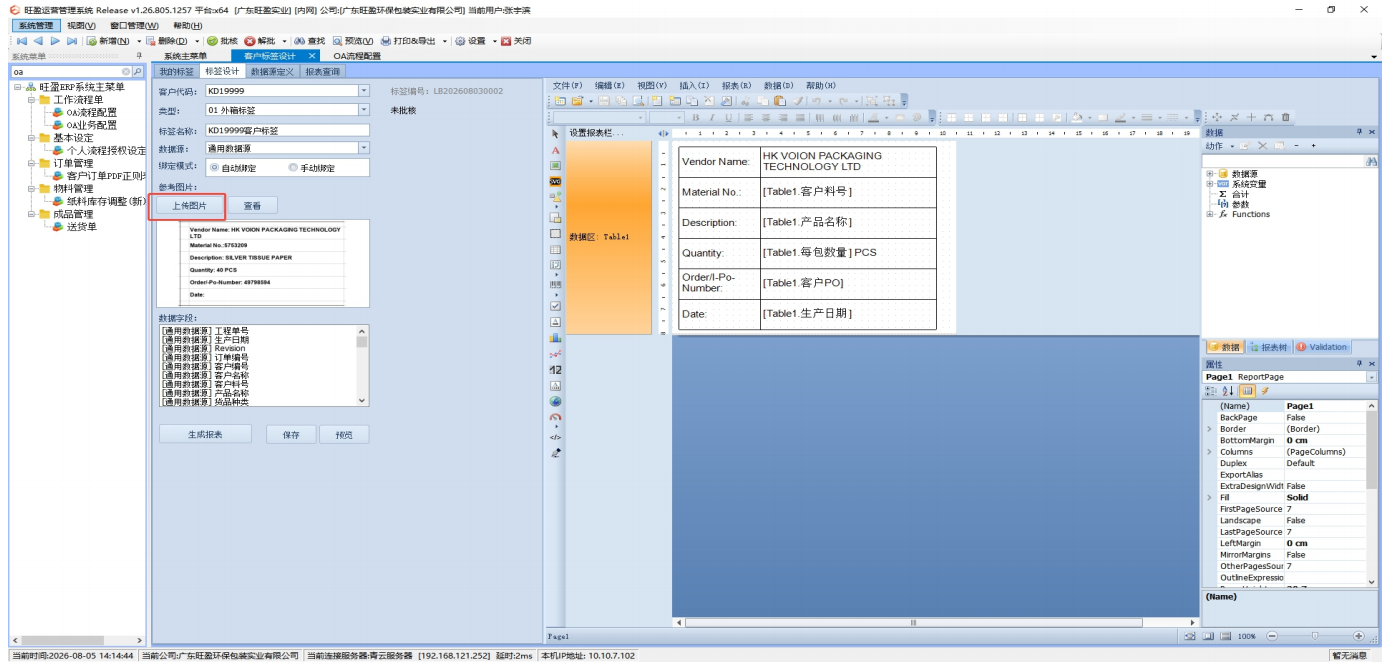Collapse the 成品管理 tree folder
1398x662 pixels.
31,214
